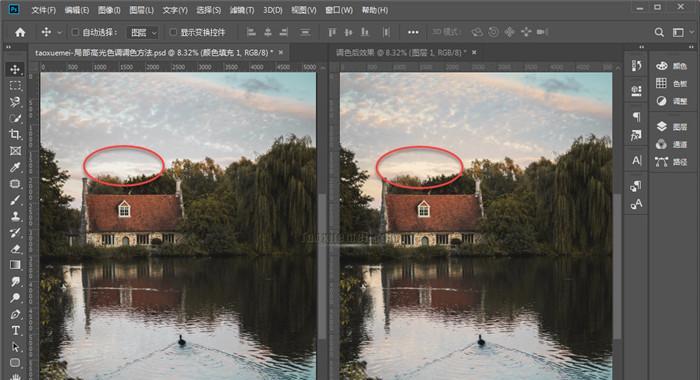This screenshot has width=700, height=380.
Task: Expand the left toolbar double arrows
Action: pyautogui.click(x=8, y=46)
